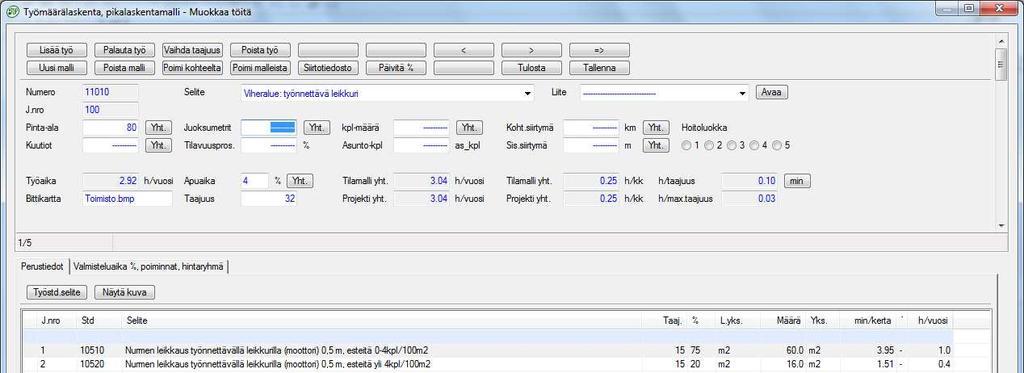The height and width of the screenshot is (373, 1024).
Task: Select Hoitoluokka radio option 1
Action: tap(686, 146)
